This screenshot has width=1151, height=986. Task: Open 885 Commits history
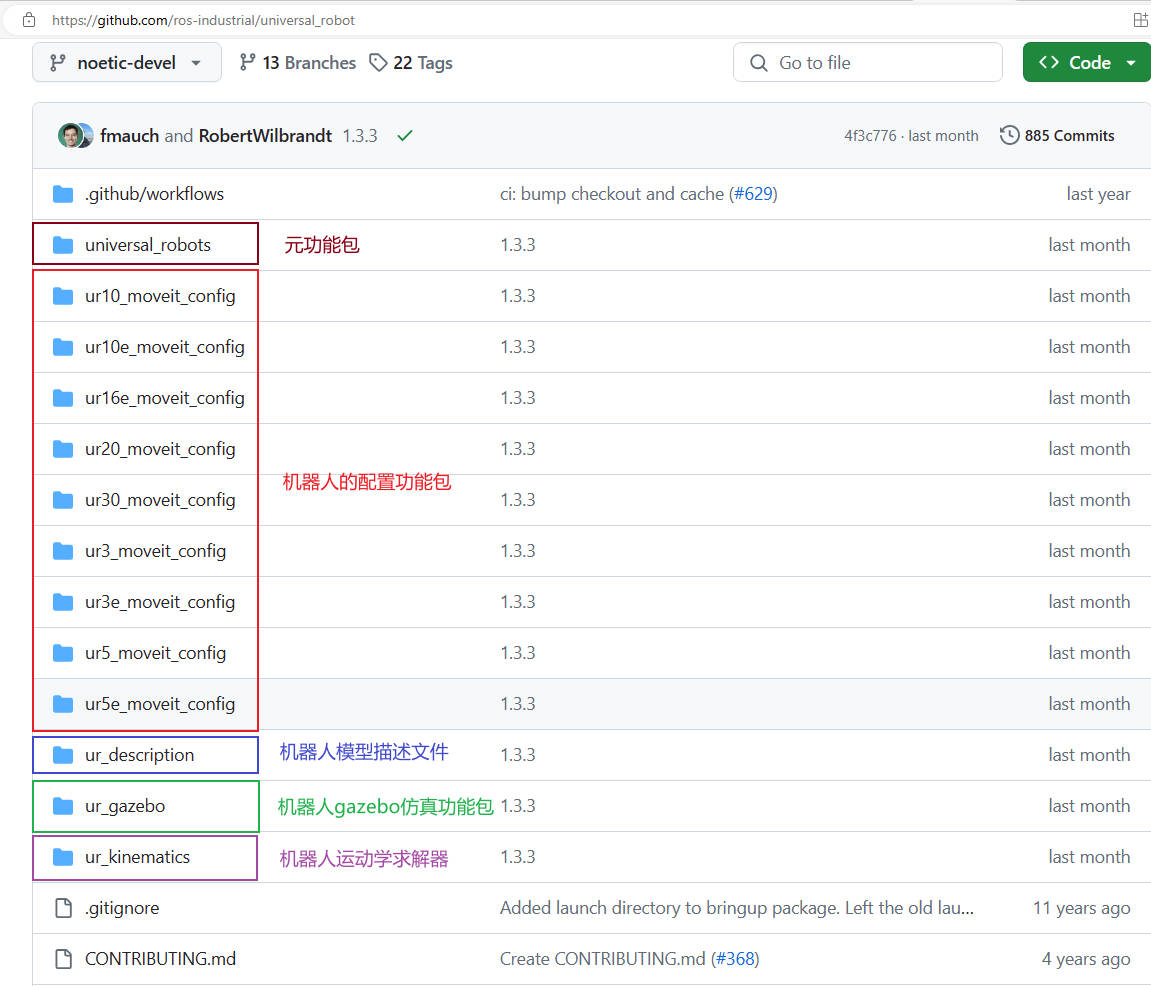pos(1057,136)
